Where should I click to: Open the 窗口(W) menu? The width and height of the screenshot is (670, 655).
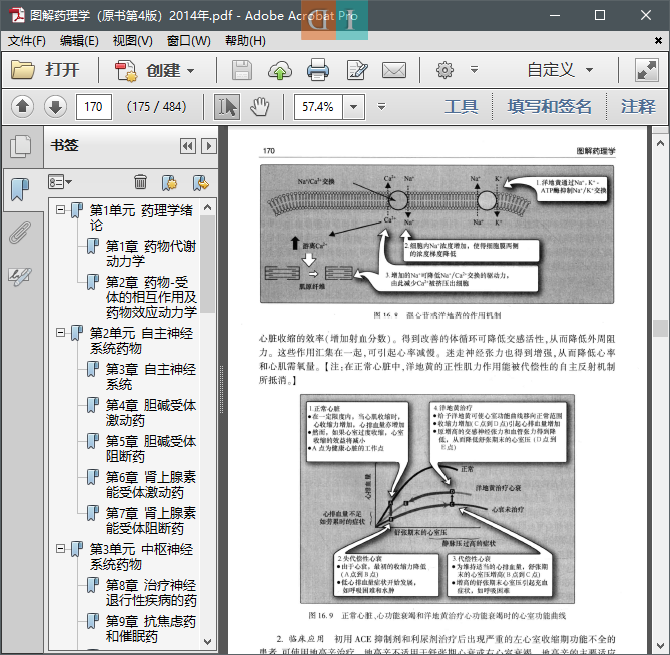pos(188,41)
